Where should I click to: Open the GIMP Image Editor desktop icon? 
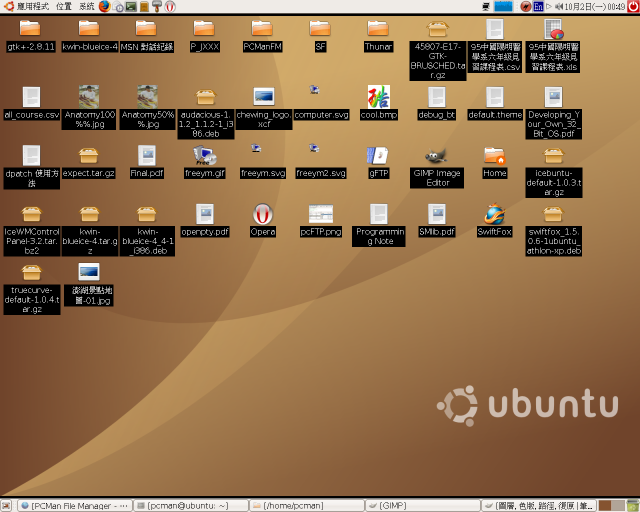pos(436,156)
